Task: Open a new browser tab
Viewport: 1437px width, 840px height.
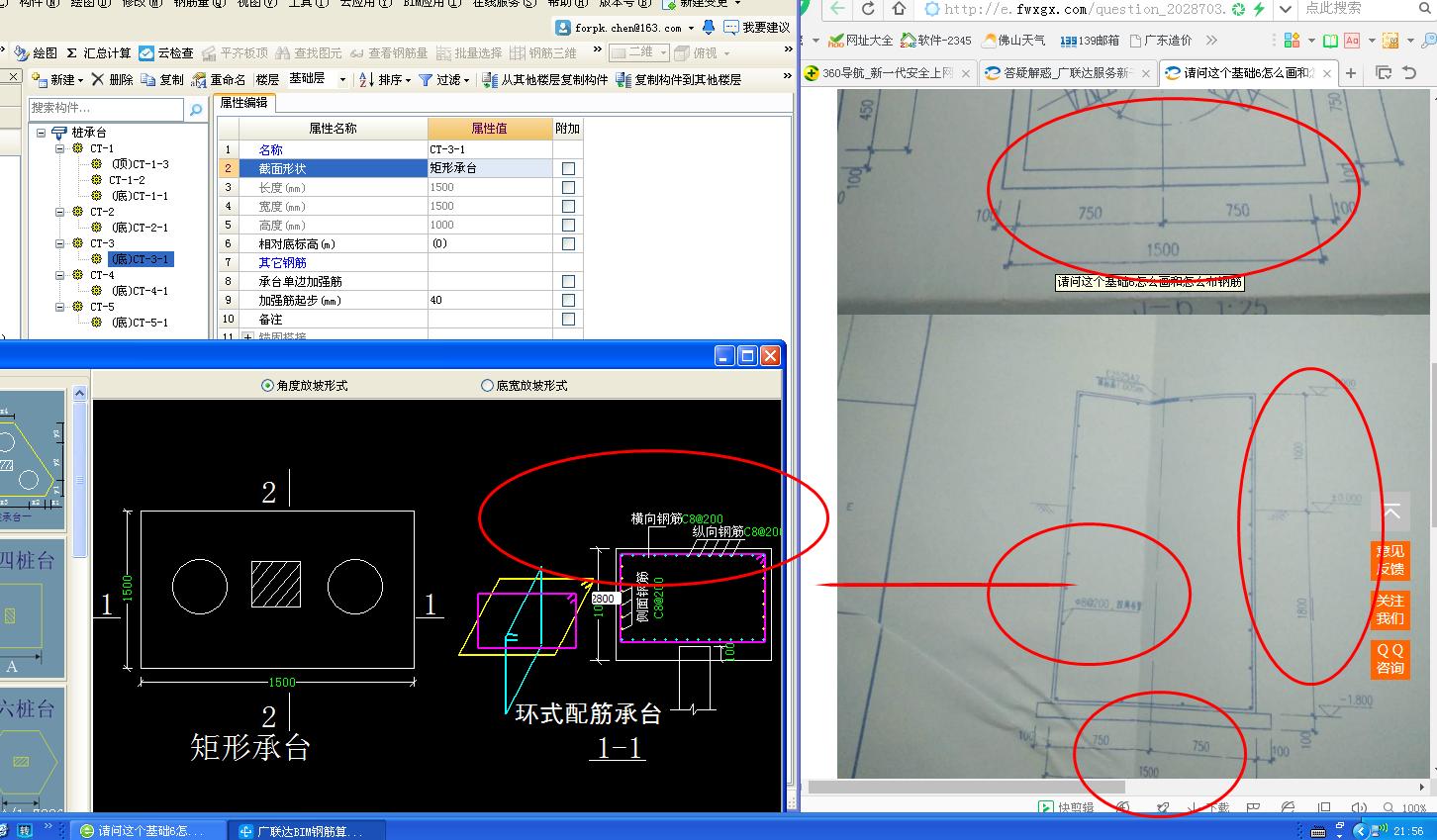Action: (x=1351, y=73)
